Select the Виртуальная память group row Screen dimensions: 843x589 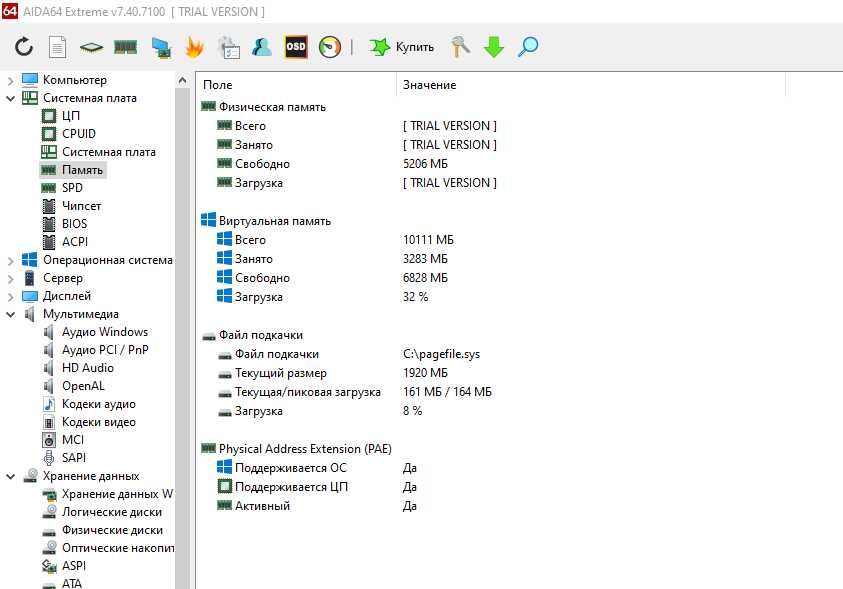[x=275, y=221]
